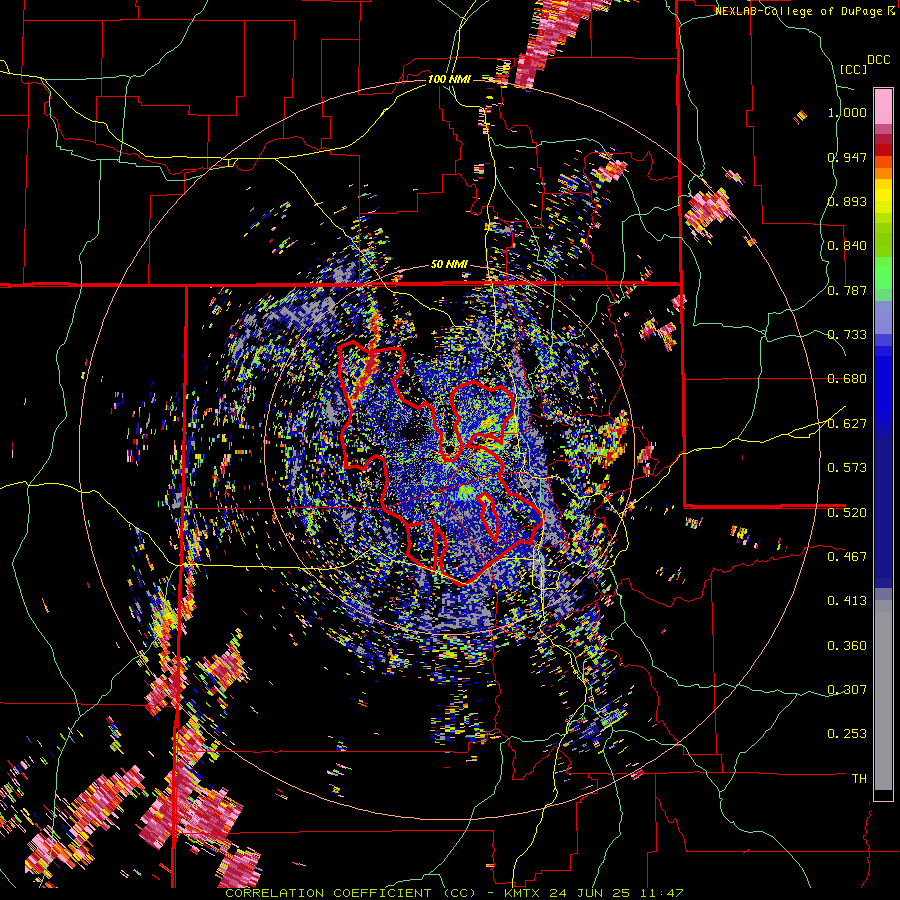The image size is (900, 900).
Task: Click the bright green color bar segment
Action: click(x=883, y=273)
